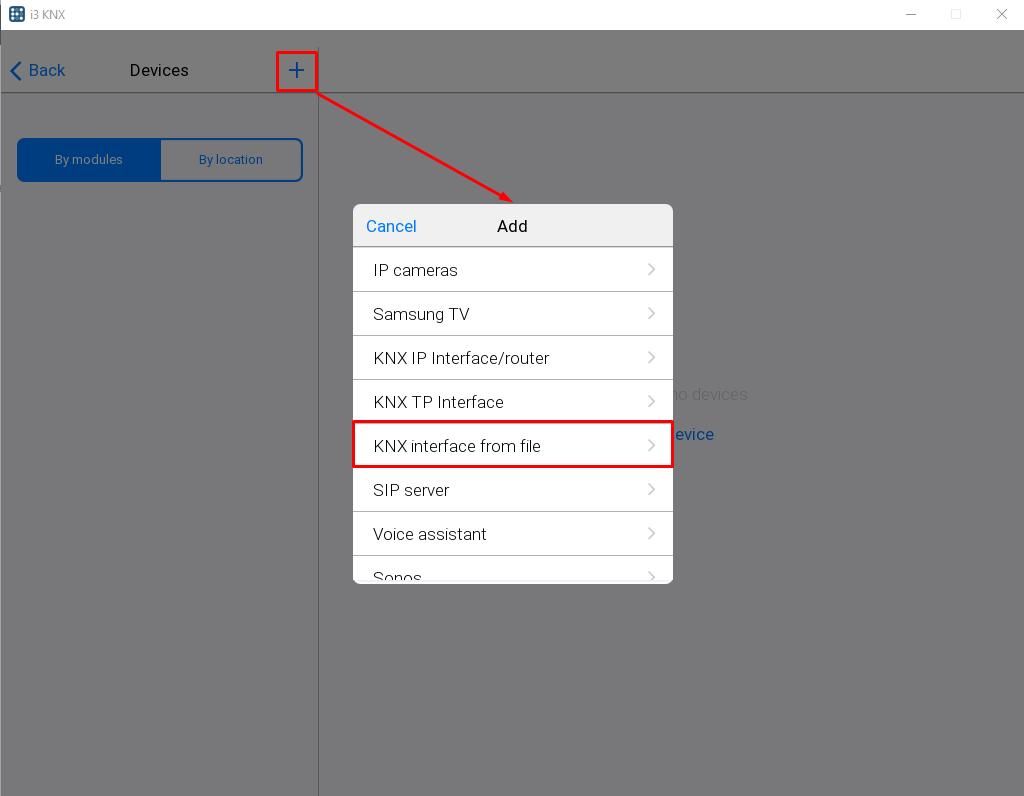This screenshot has width=1024, height=796.
Task: Click the i3 KNX app logo icon
Action: click(17, 14)
